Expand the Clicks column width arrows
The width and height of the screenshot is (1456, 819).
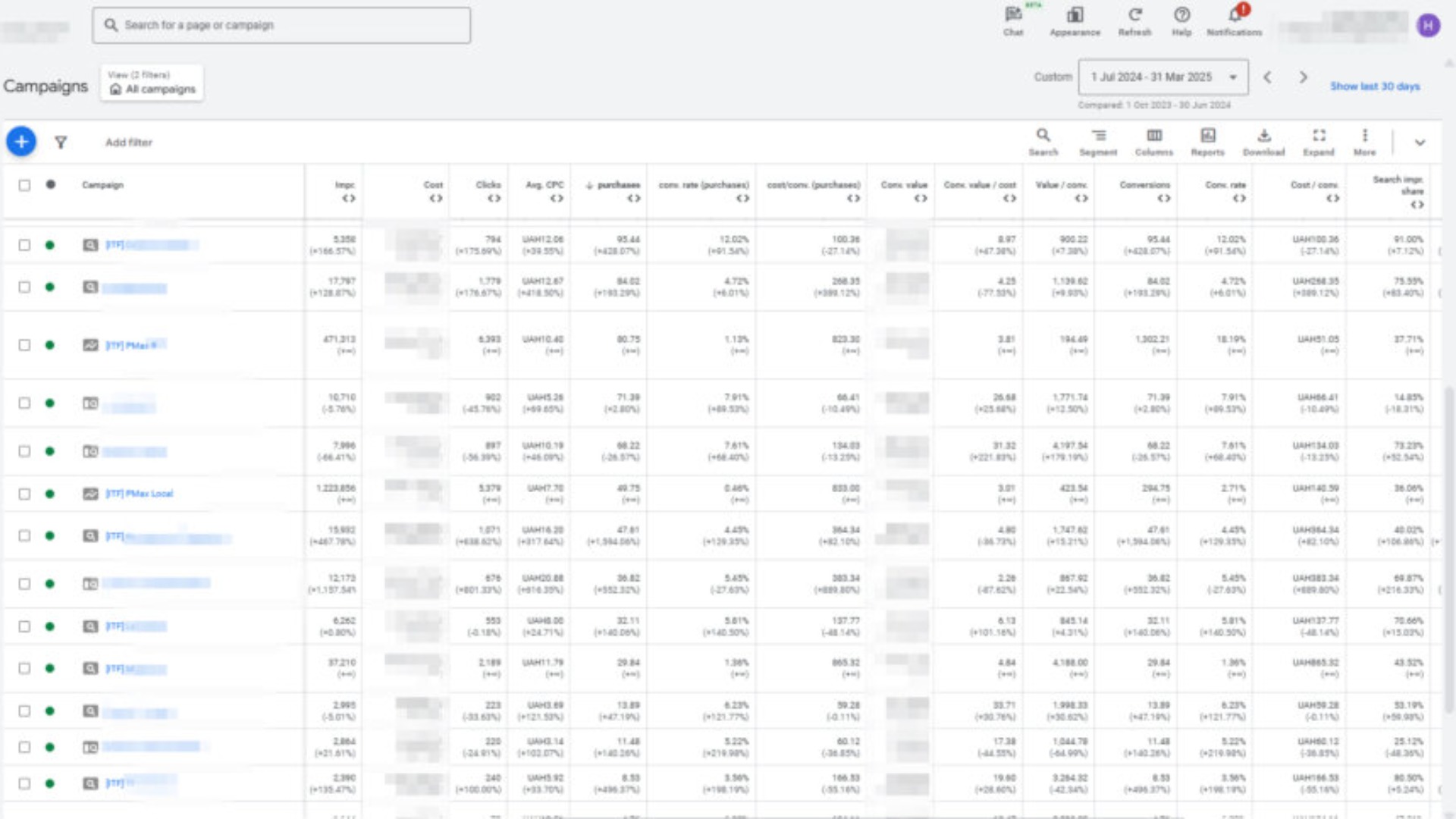coord(494,199)
